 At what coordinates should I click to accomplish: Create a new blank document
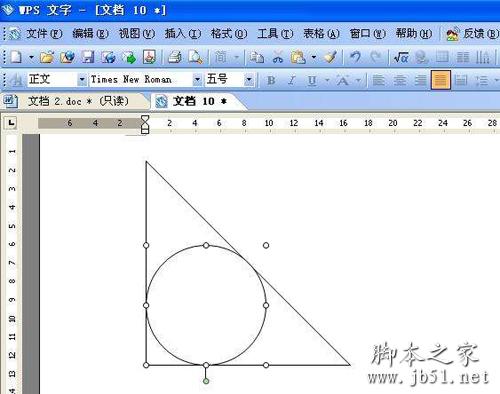(x=15, y=57)
